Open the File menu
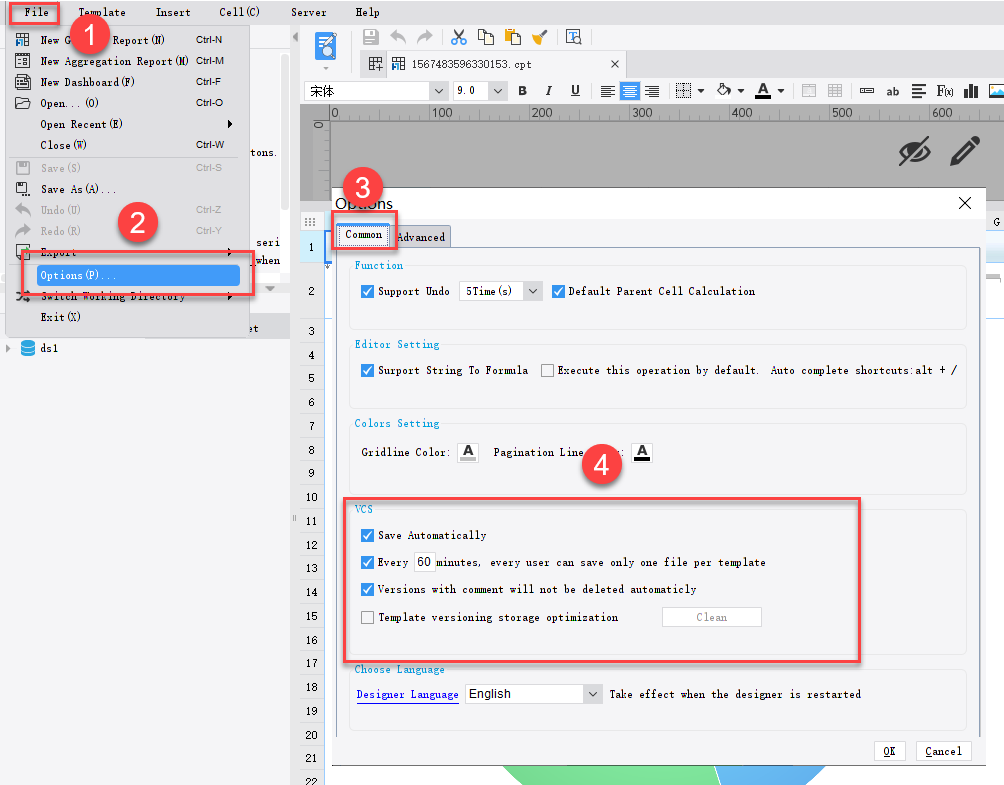The height and width of the screenshot is (785, 1004). pyautogui.click(x=36, y=12)
